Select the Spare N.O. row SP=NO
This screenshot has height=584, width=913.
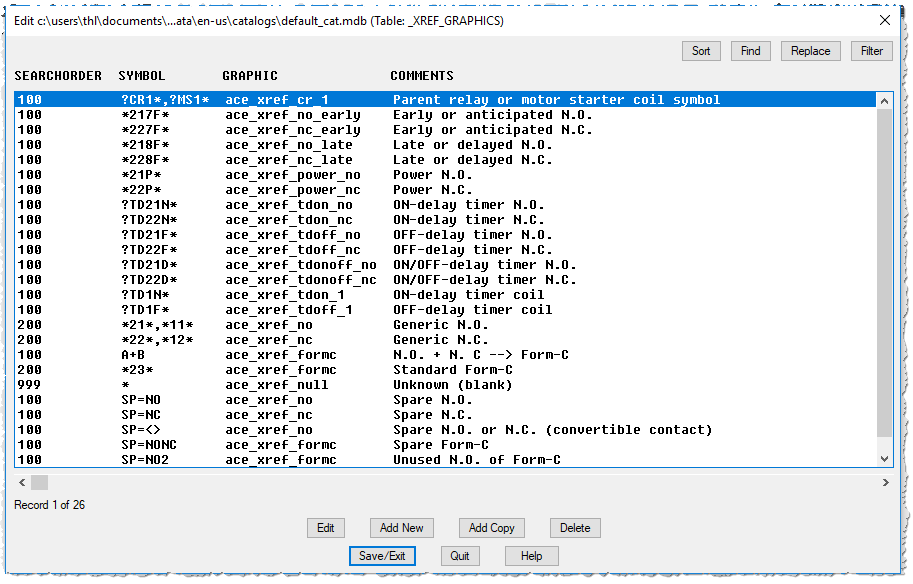tap(445, 400)
